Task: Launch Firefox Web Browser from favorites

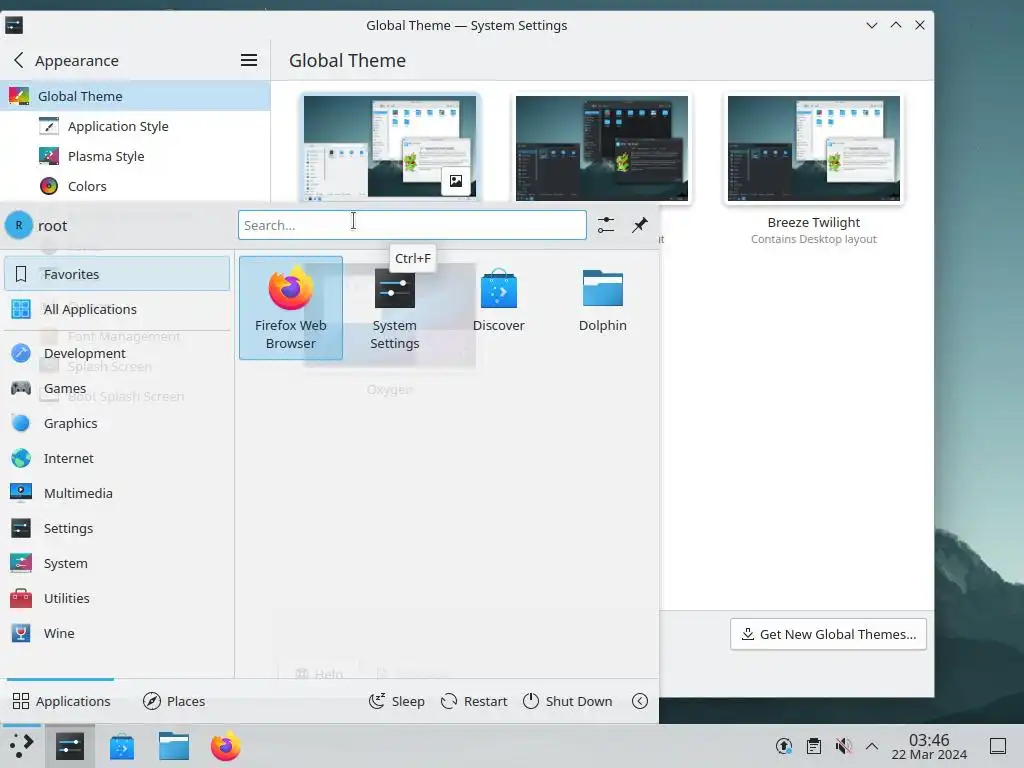Action: 291,308
